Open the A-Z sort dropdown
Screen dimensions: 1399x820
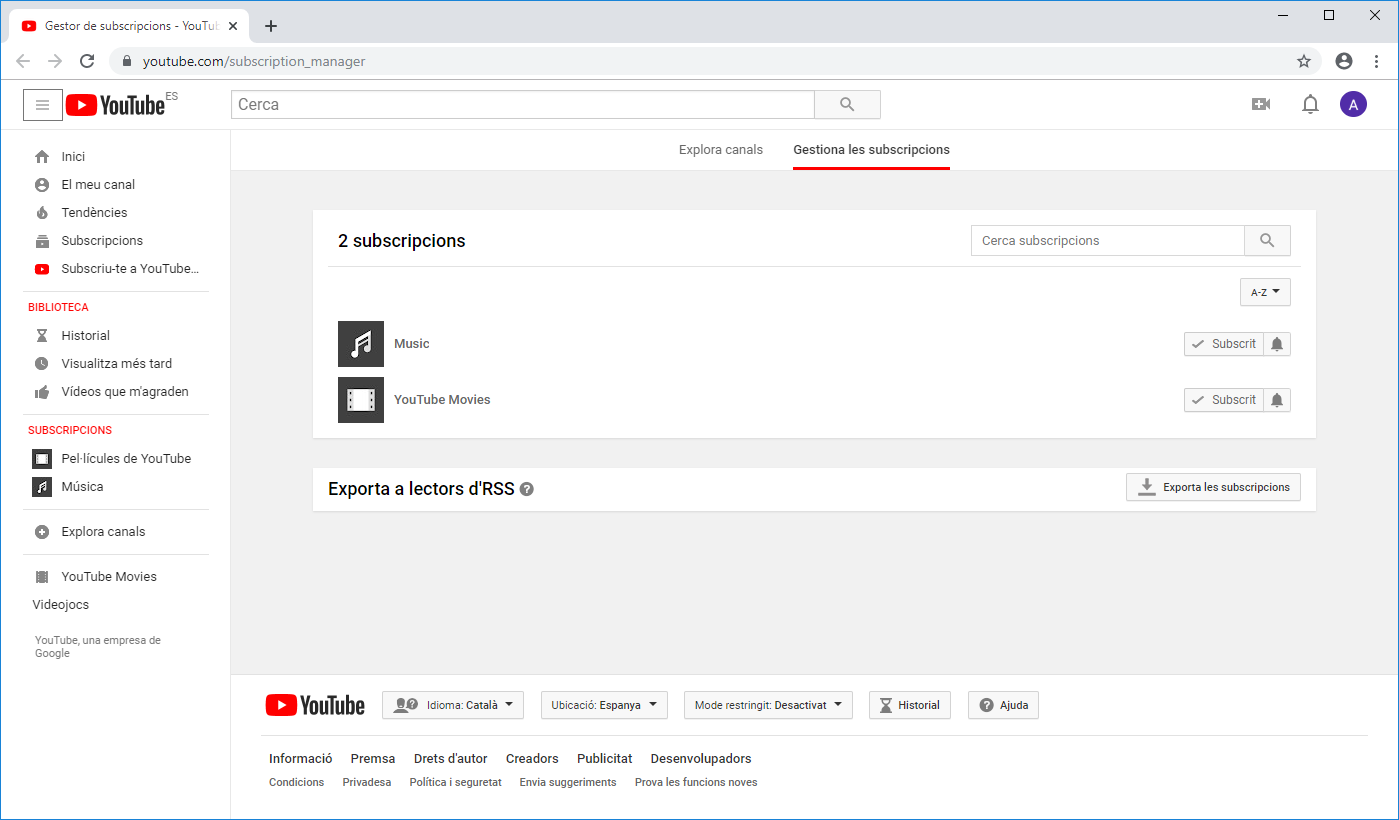click(1265, 292)
